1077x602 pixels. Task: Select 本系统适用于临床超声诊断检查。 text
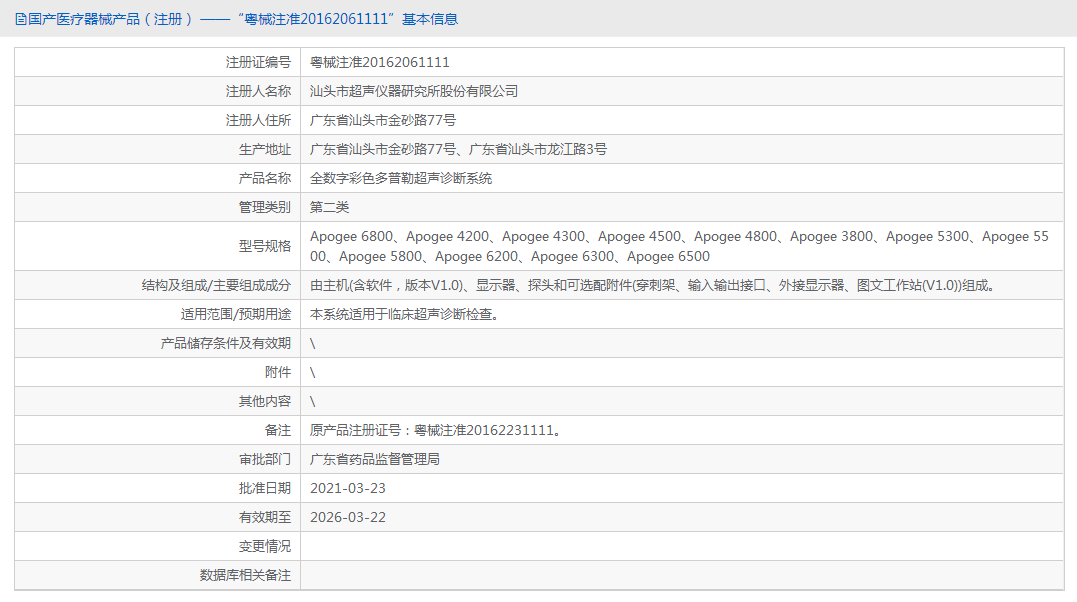pyautogui.click(x=405, y=314)
